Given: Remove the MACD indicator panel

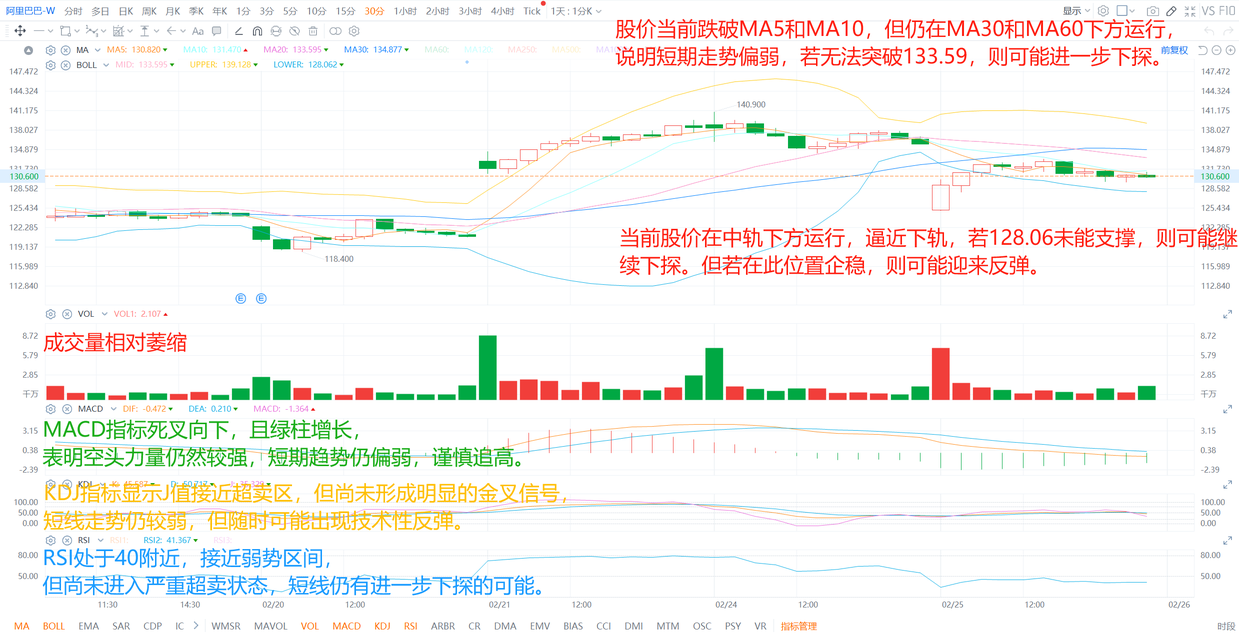Looking at the screenshot, I should (66, 409).
